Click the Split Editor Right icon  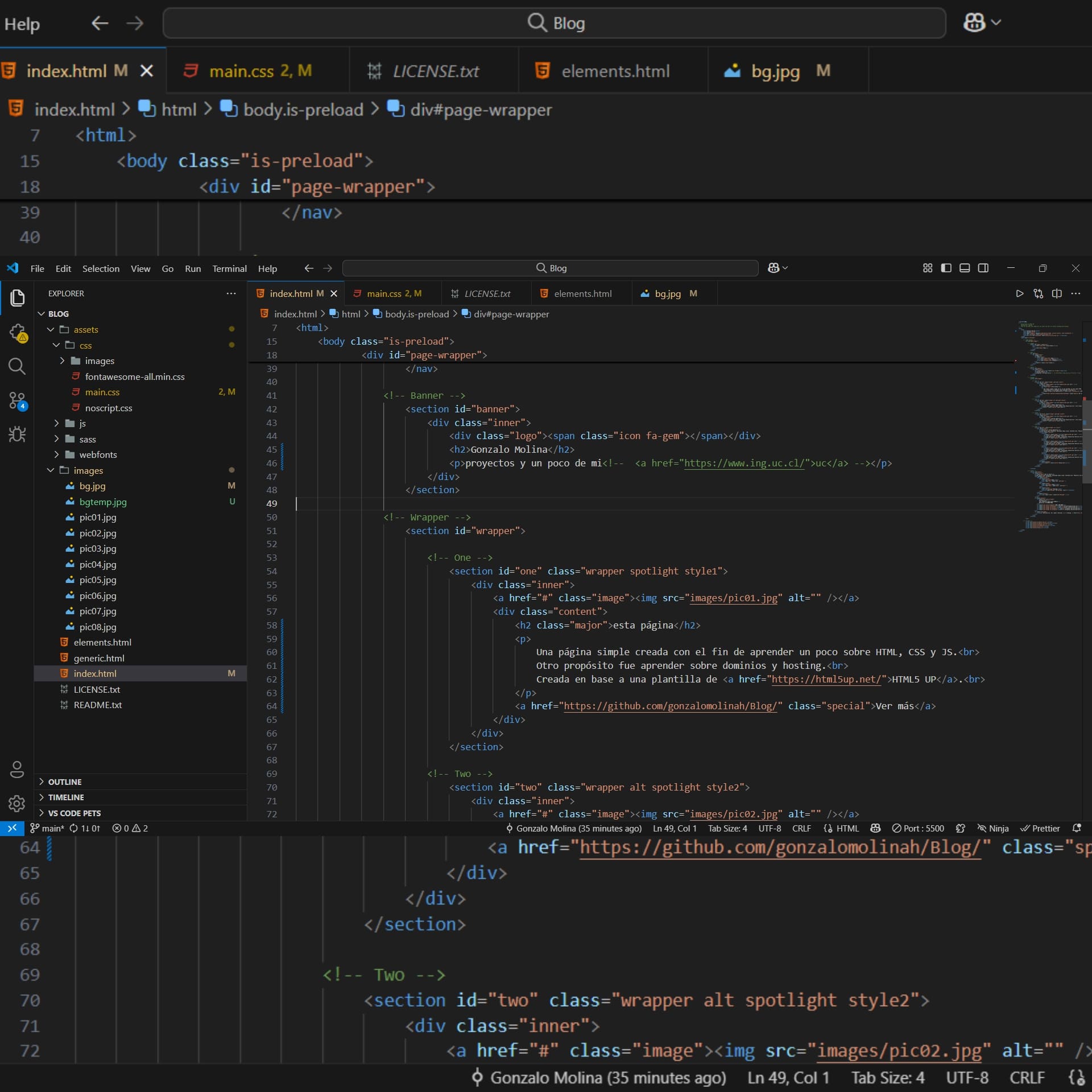click(1057, 293)
